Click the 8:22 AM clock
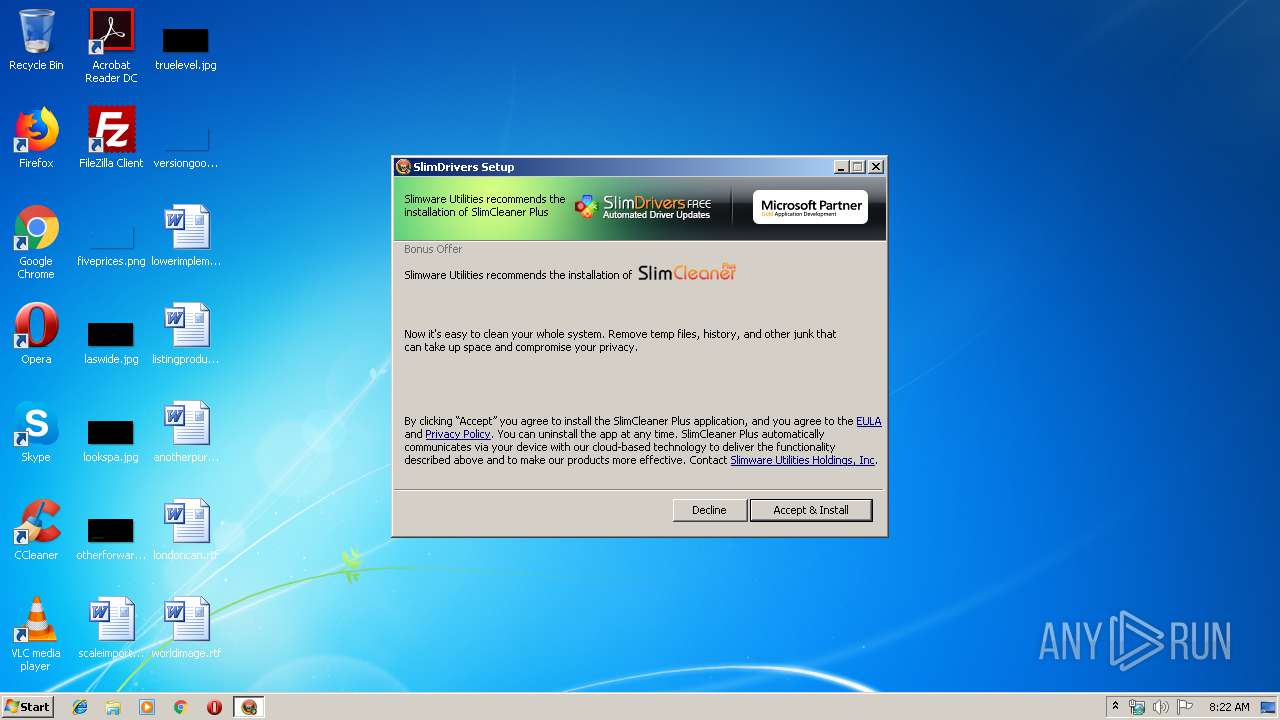The height and width of the screenshot is (720, 1280). tap(1228, 707)
